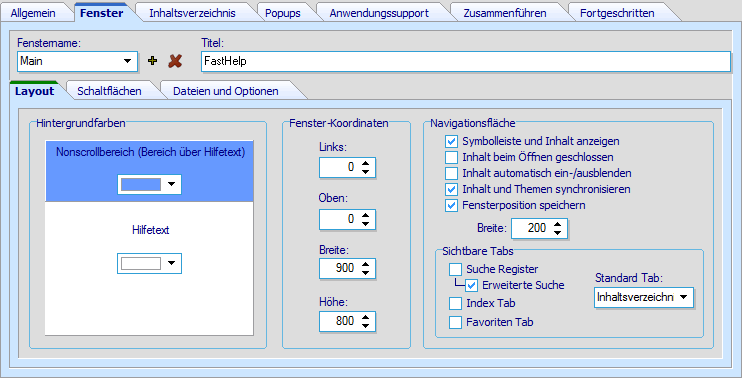742x378 pixels.
Task: Open the Fenstername Main dropdown
Action: click(127, 61)
